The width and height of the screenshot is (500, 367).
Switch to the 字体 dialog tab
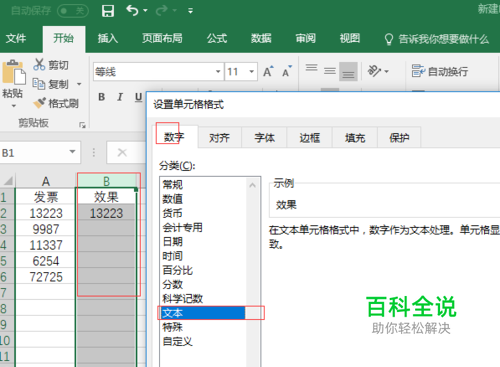tap(264, 137)
